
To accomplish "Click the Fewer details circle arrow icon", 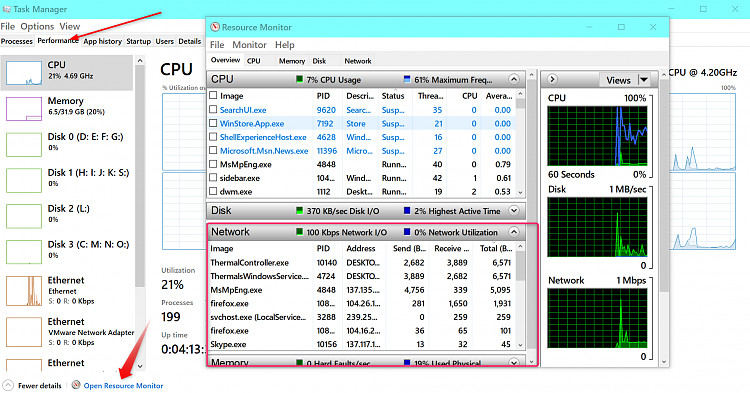I will click(x=8, y=385).
